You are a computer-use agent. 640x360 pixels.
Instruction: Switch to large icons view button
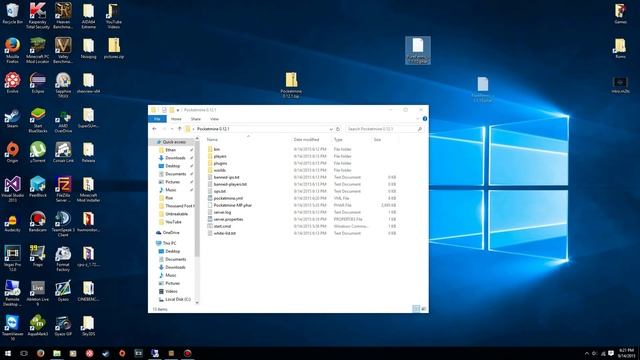[x=424, y=309]
